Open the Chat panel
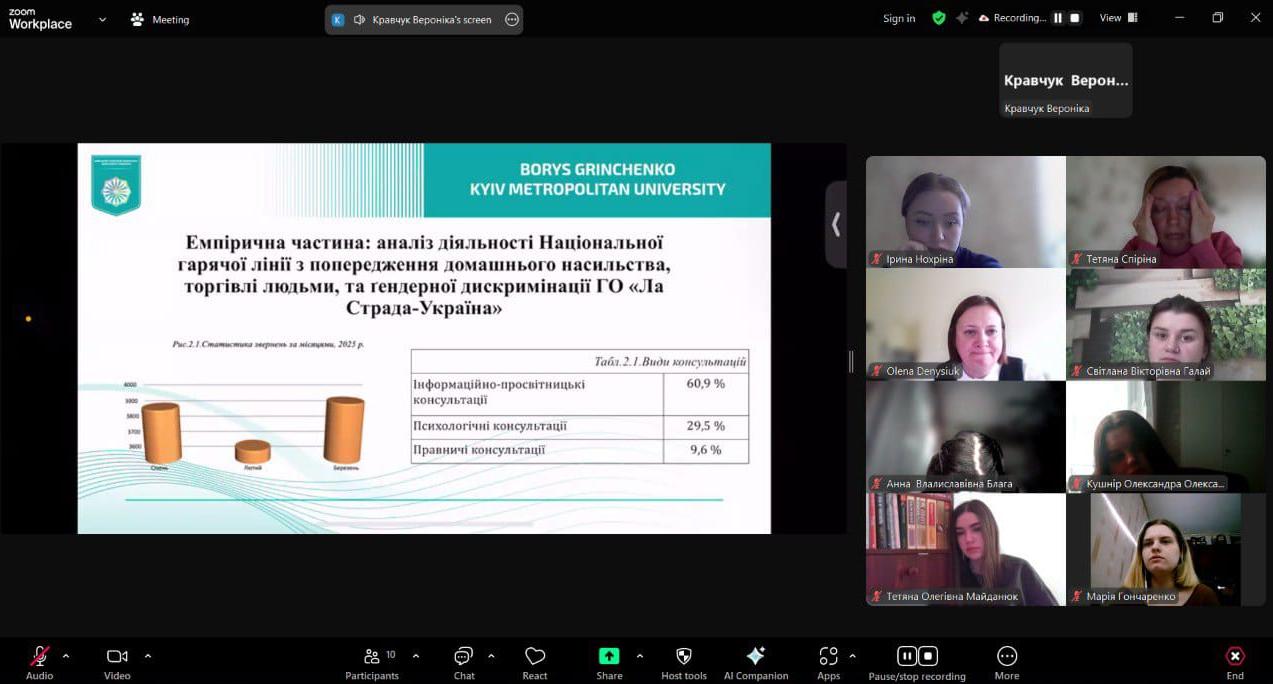The width and height of the screenshot is (1273, 684). [x=464, y=657]
